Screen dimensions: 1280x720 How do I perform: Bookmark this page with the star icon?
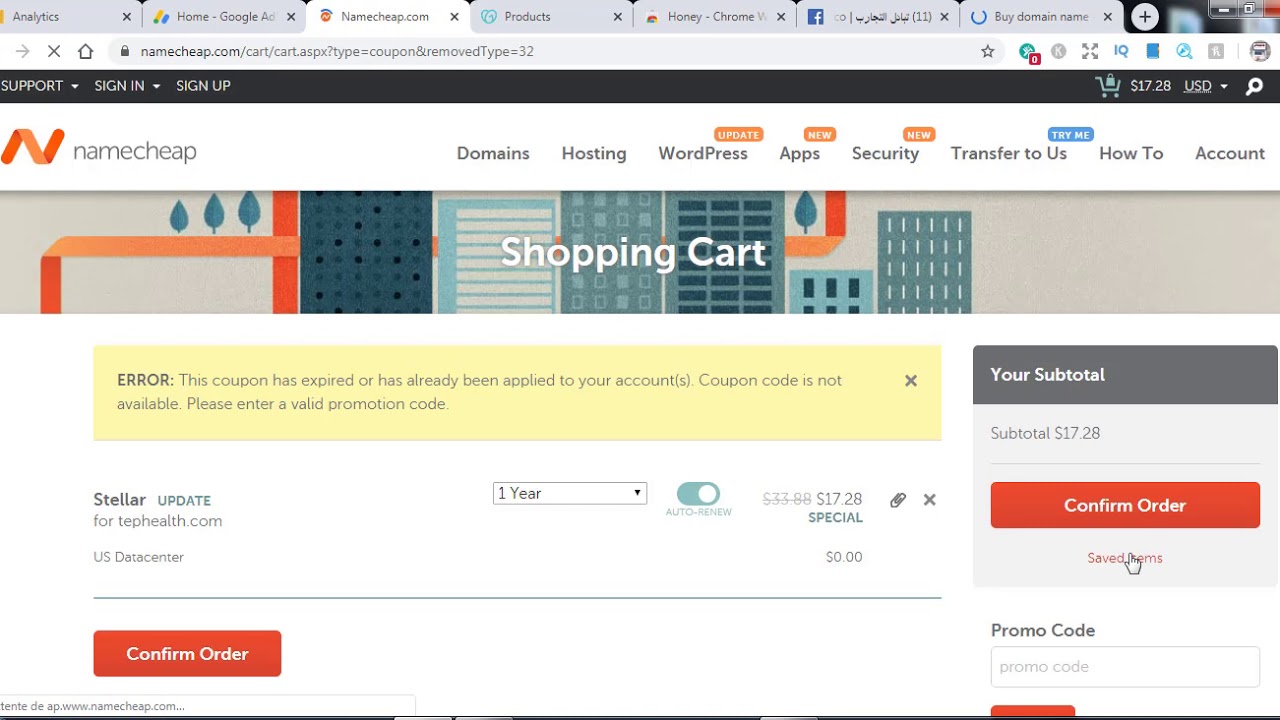[x=988, y=51]
